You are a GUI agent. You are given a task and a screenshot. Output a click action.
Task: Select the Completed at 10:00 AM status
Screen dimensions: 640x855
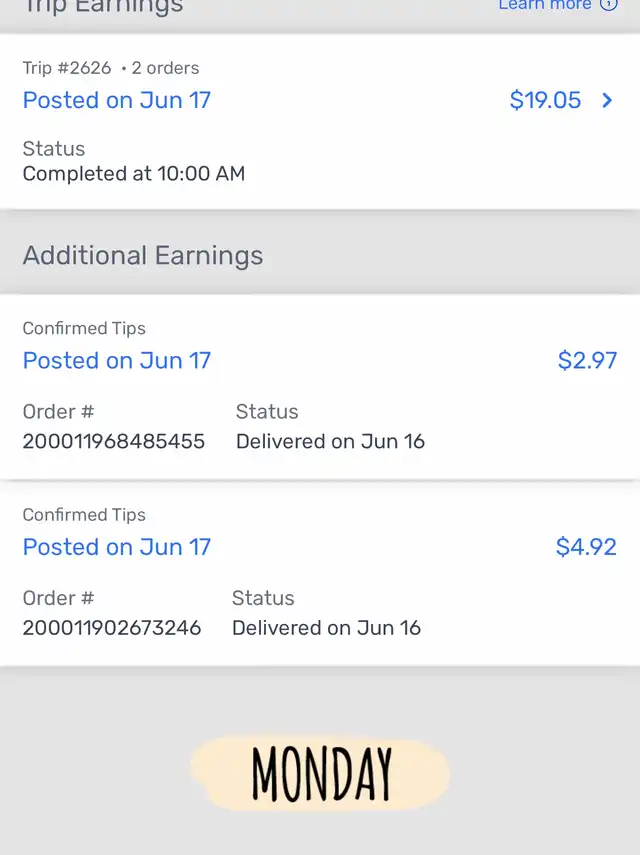pos(134,173)
